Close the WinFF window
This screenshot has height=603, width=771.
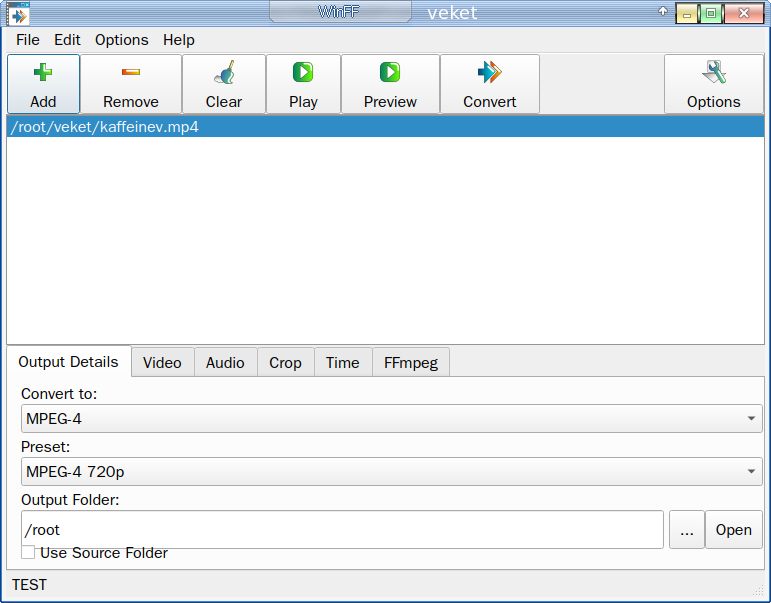(x=743, y=13)
